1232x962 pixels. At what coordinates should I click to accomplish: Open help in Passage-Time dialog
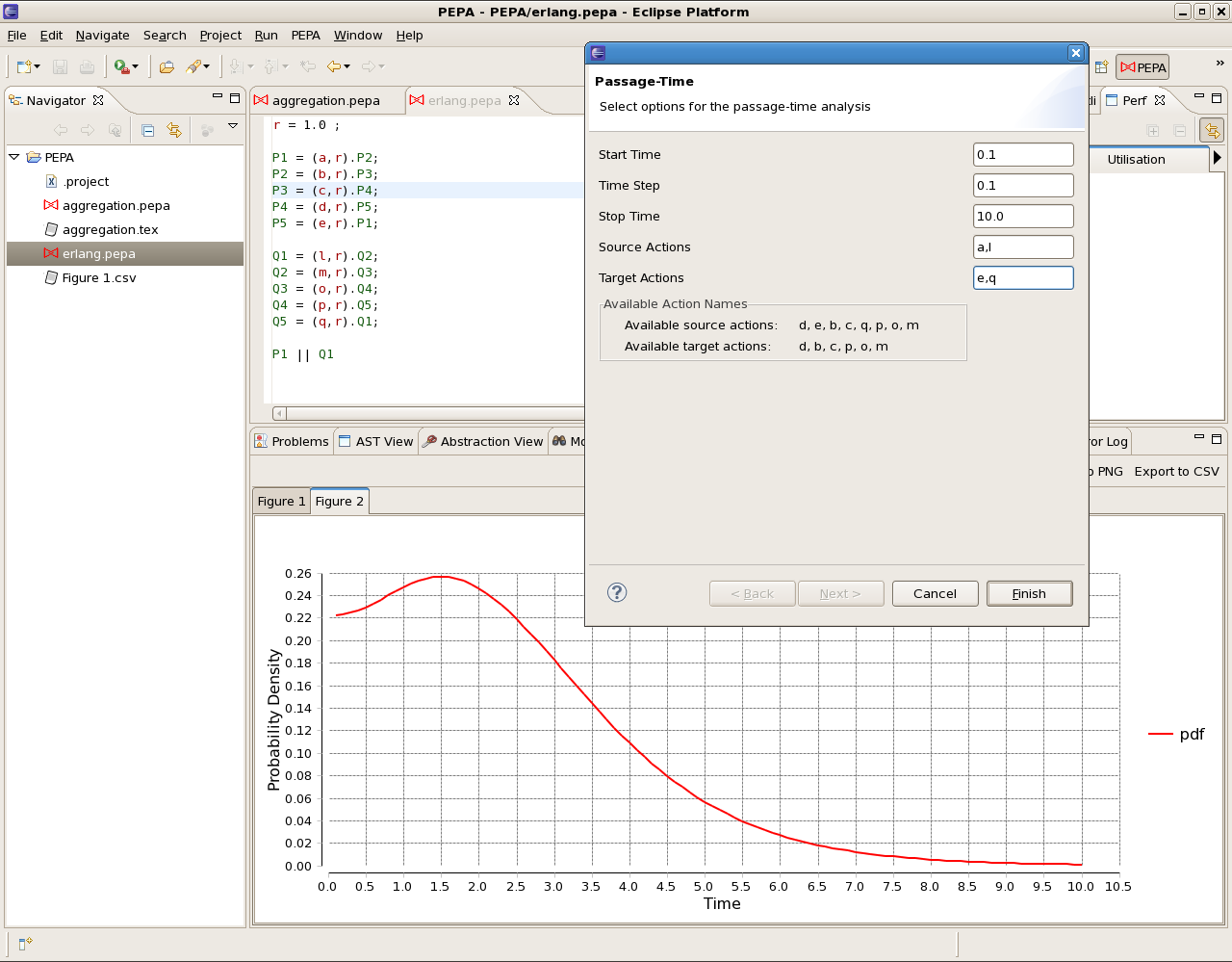pyautogui.click(x=618, y=592)
